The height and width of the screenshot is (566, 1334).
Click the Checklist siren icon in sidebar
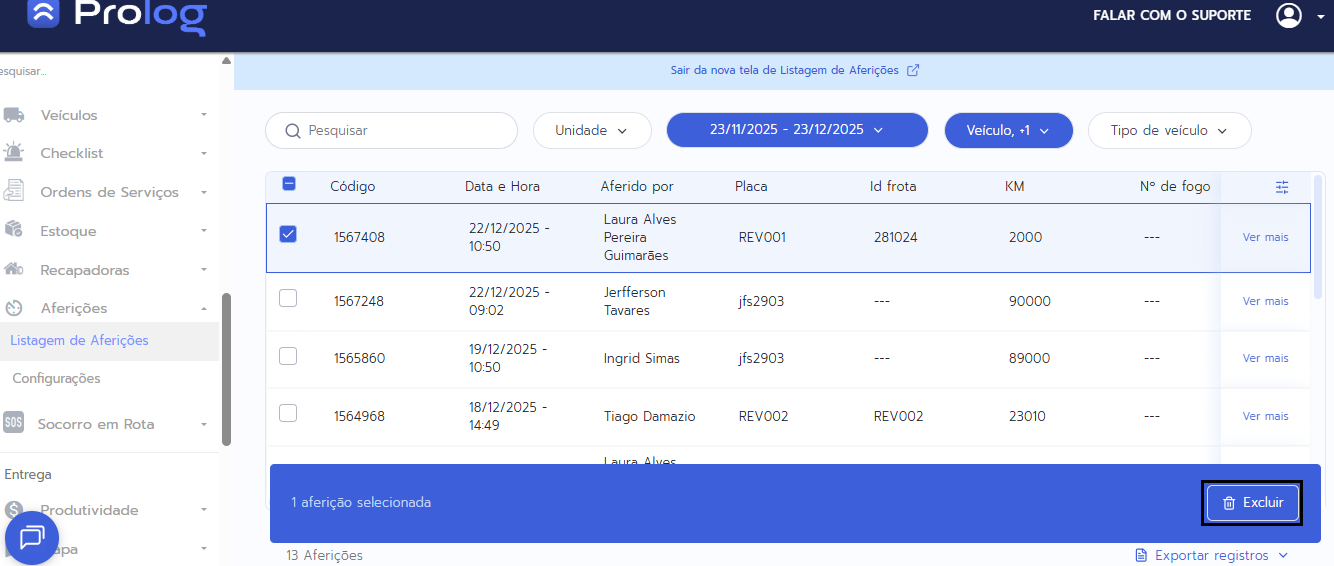pos(14,153)
